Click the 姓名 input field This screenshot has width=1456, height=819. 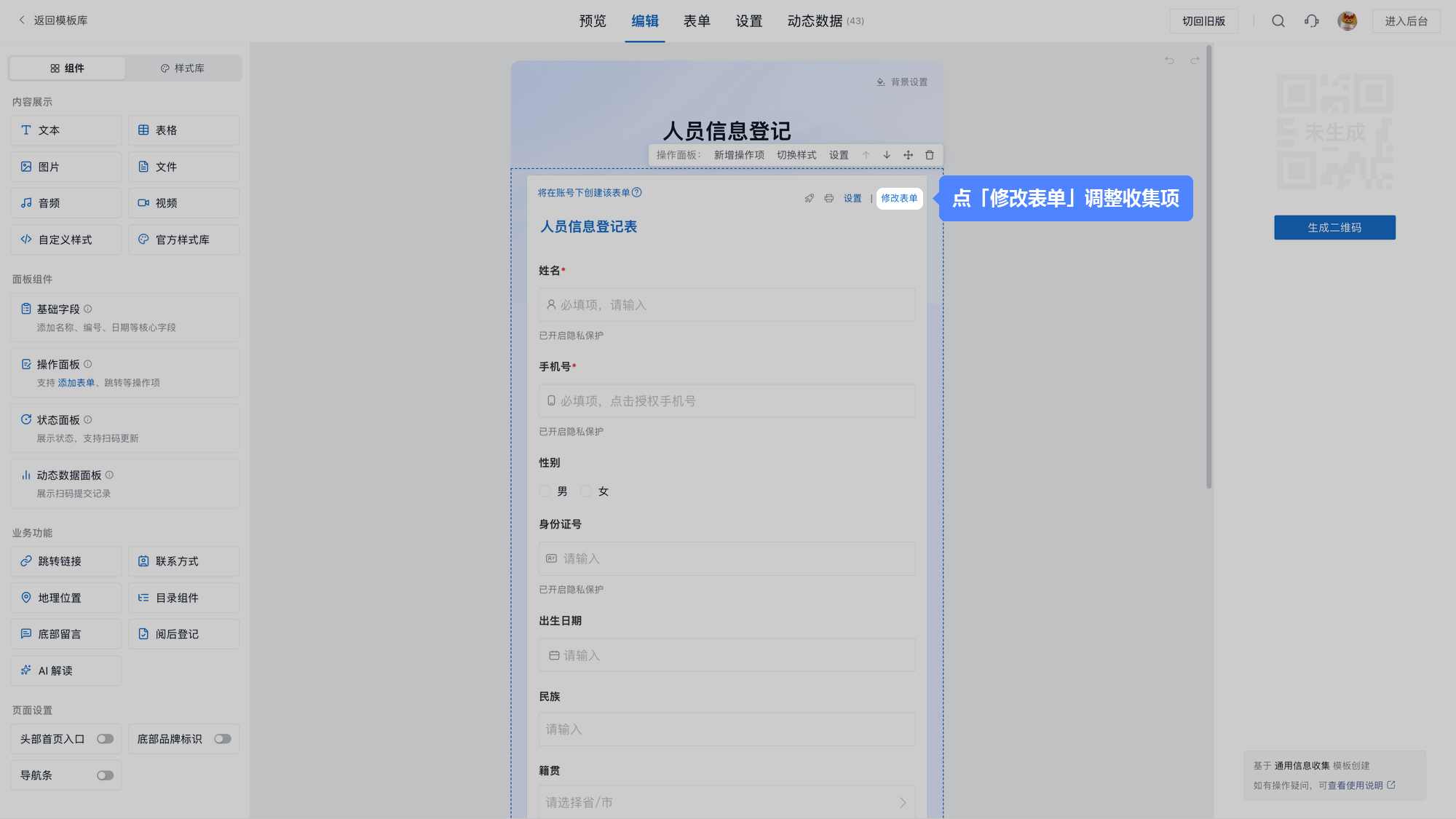tap(727, 305)
